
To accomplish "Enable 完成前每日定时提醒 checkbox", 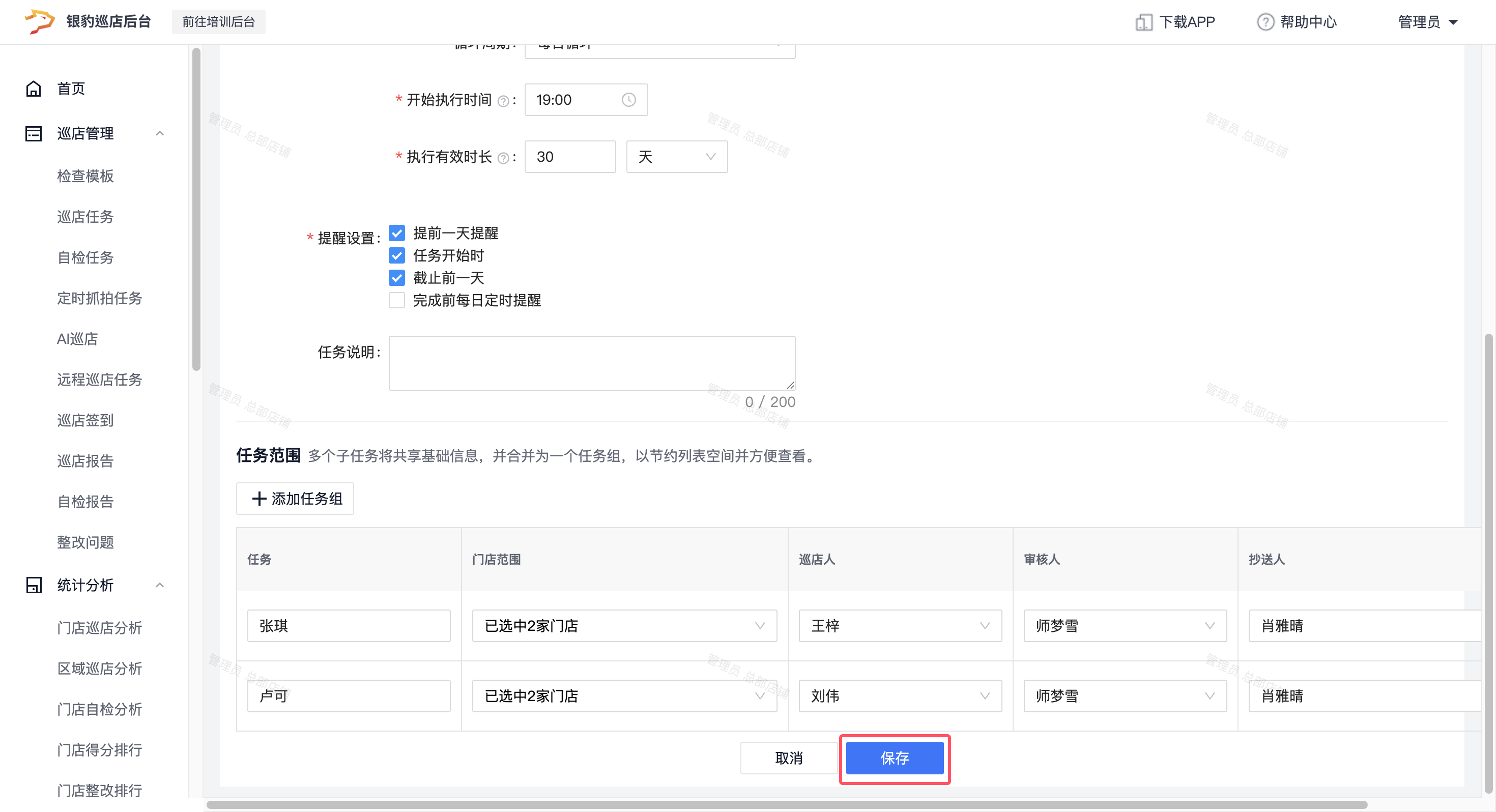I will pyautogui.click(x=397, y=300).
